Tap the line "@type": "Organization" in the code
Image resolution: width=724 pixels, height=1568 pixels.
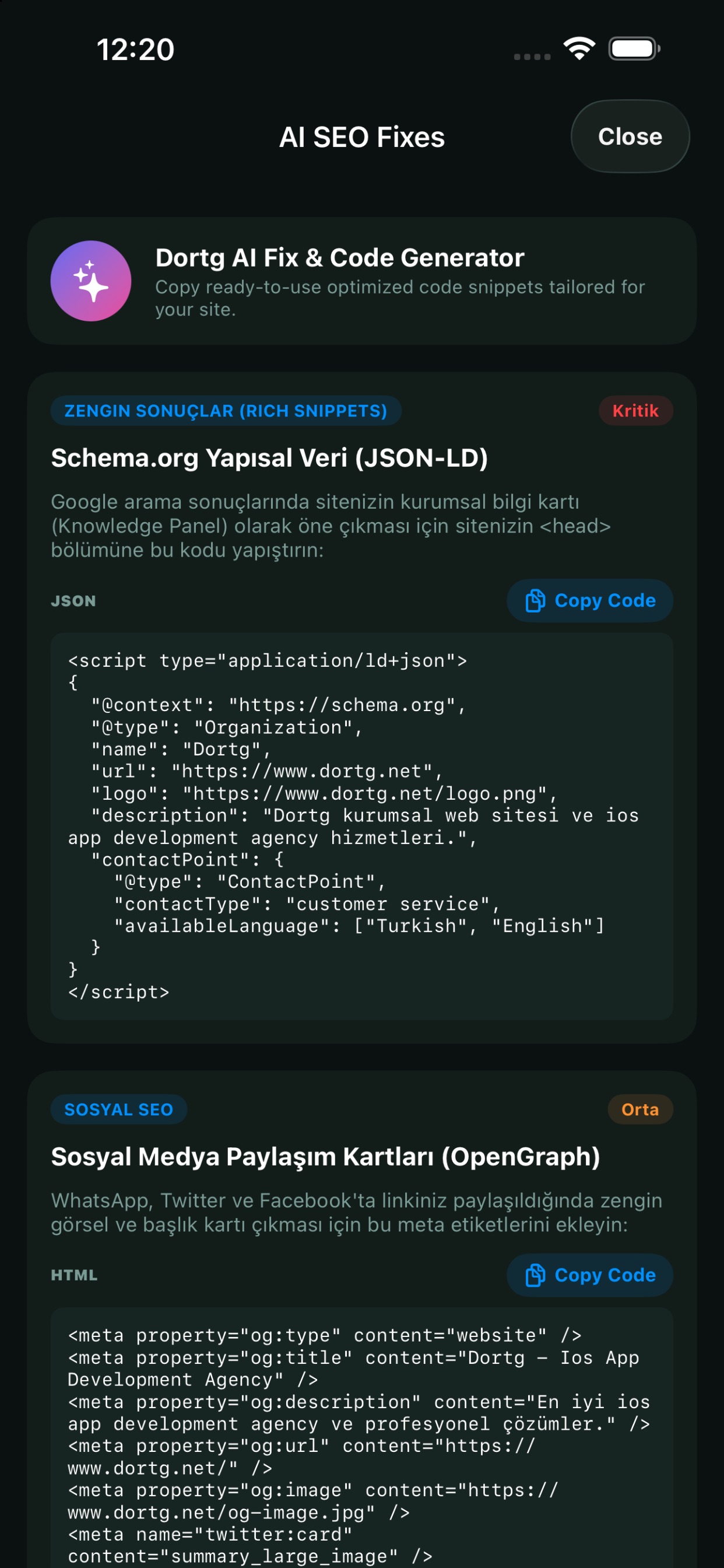point(226,727)
